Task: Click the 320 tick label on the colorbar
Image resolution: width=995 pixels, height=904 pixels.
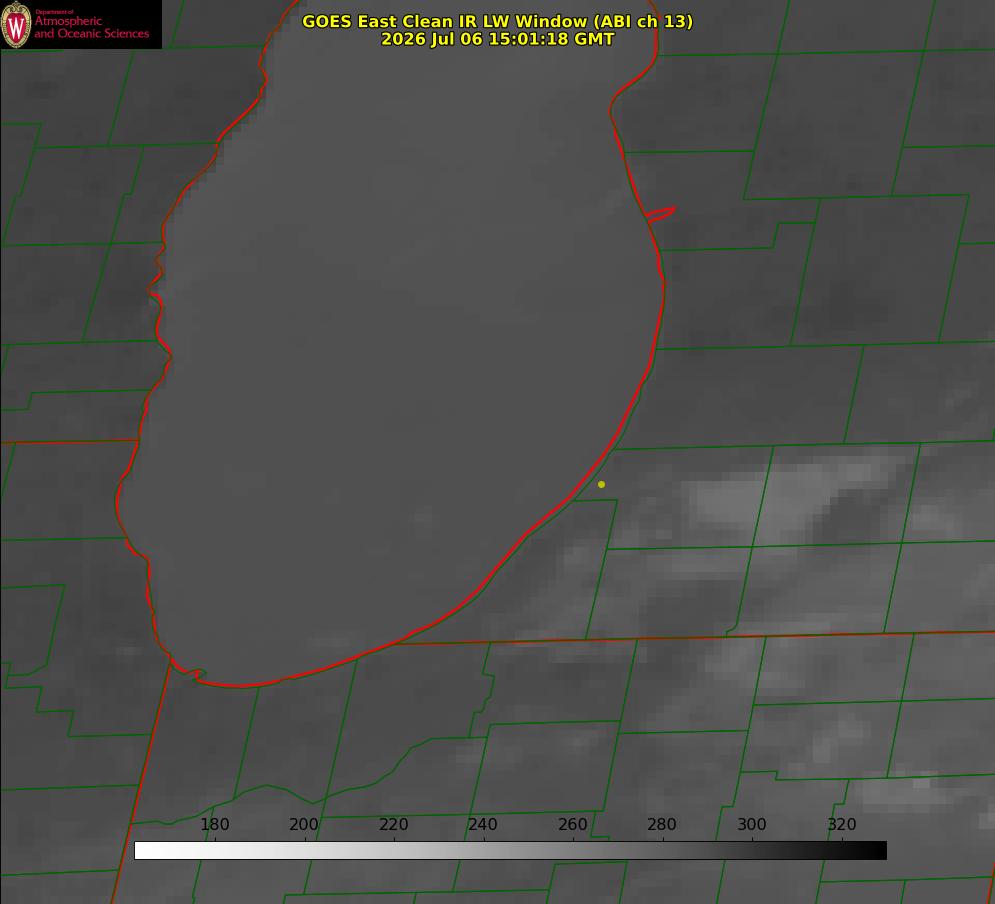Action: pos(842,824)
